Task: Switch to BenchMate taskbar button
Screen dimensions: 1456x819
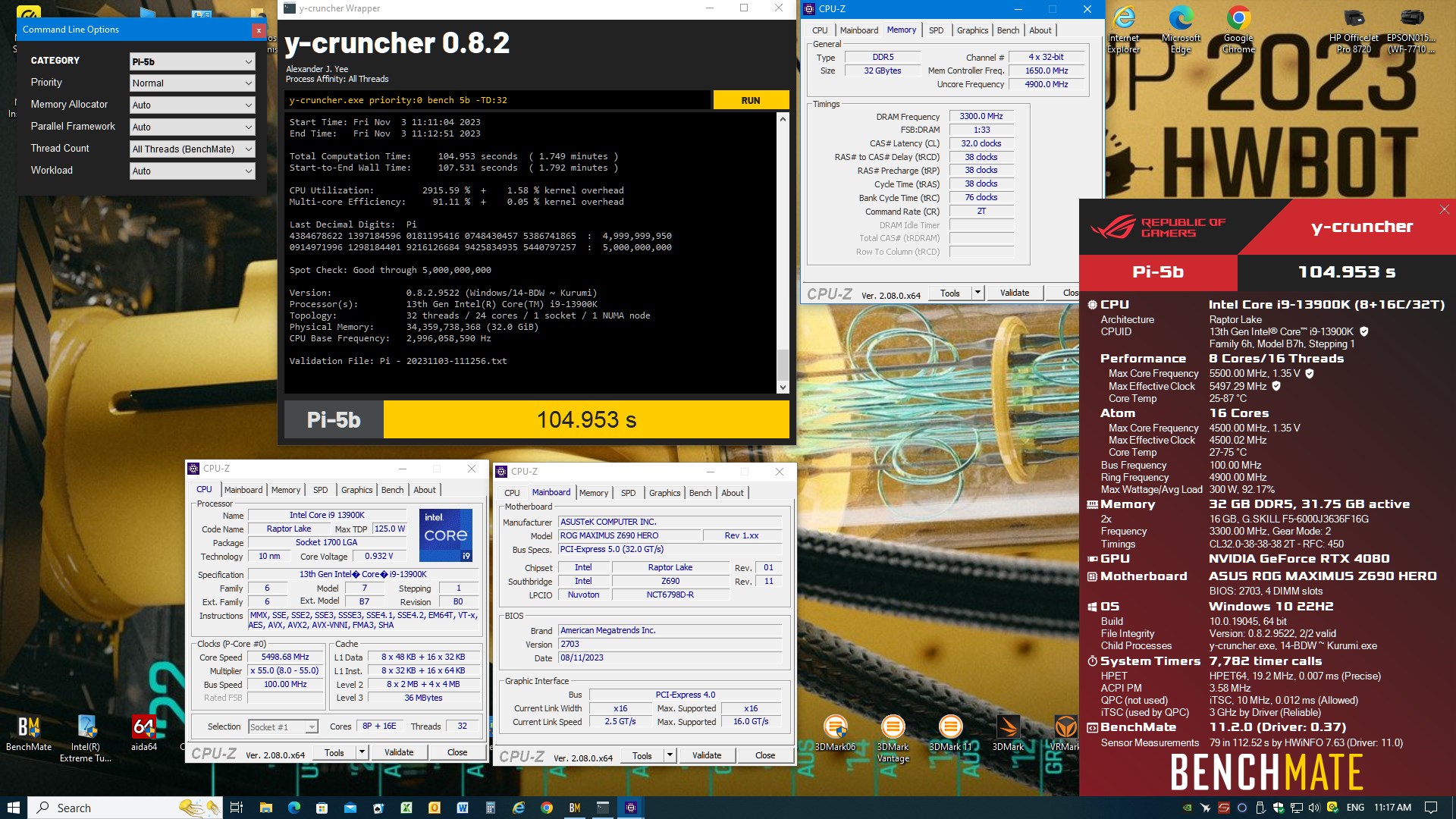Action: [x=575, y=808]
